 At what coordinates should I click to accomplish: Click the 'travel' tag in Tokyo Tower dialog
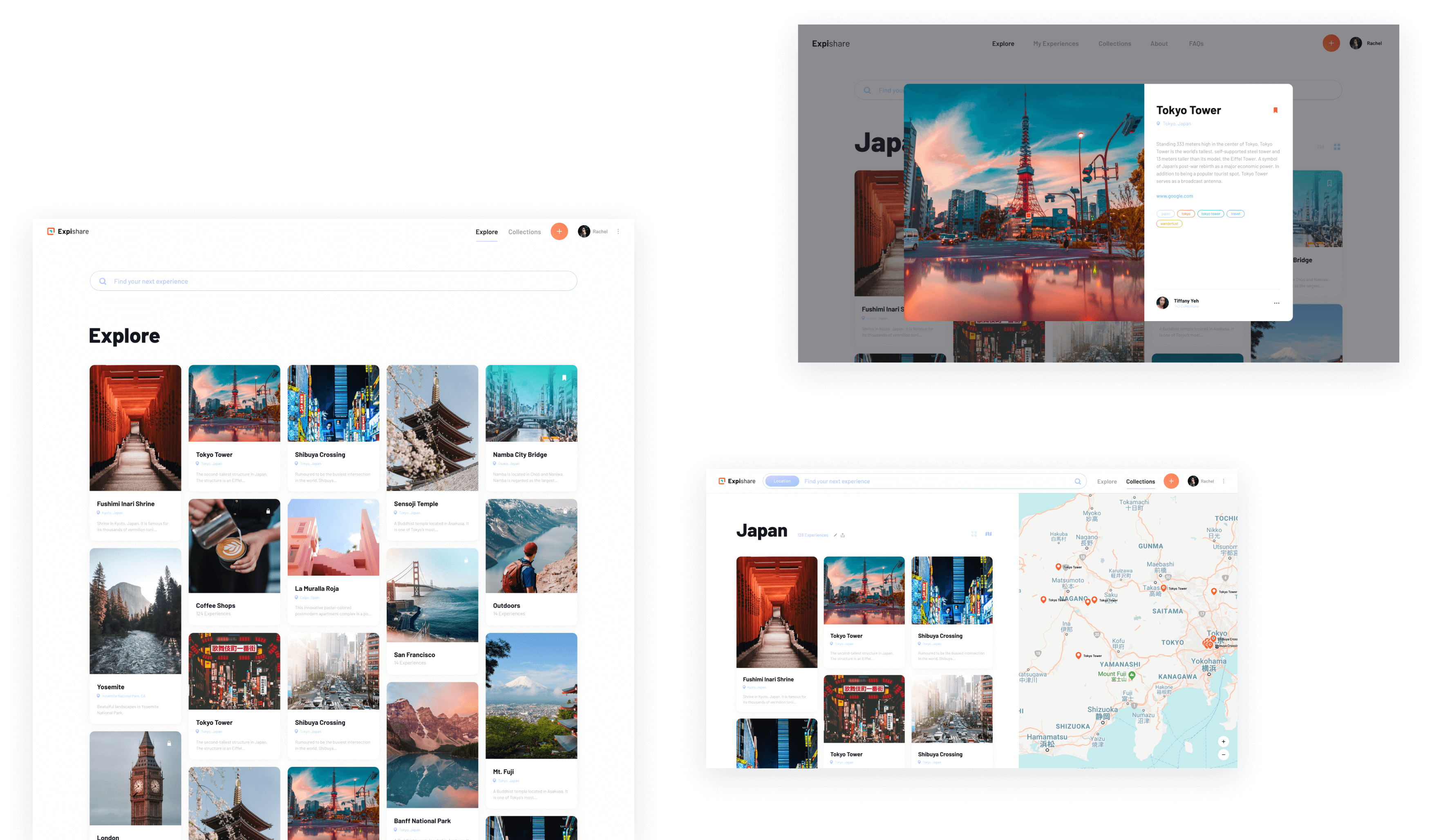click(1235, 214)
